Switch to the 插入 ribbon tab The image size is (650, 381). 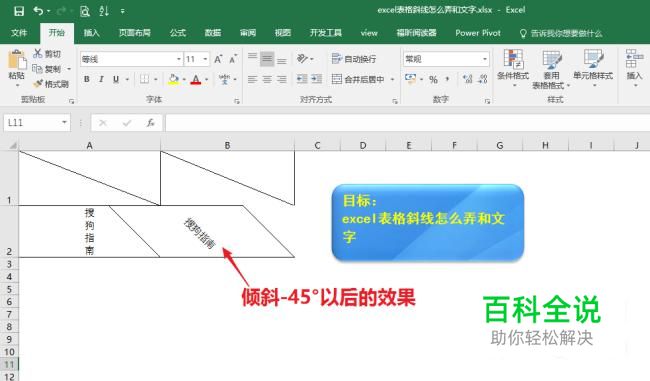point(92,33)
